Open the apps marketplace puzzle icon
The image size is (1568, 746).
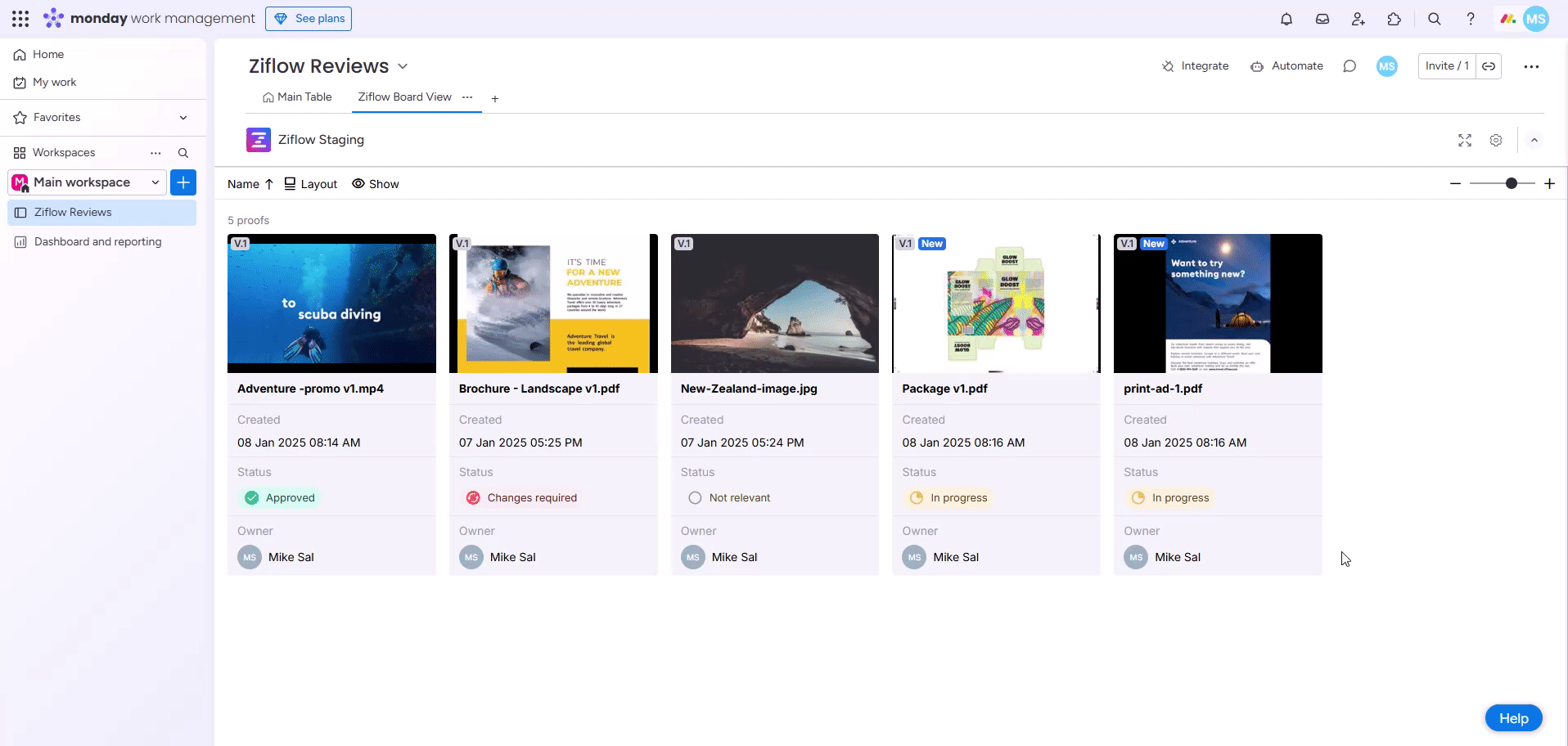(x=1395, y=19)
